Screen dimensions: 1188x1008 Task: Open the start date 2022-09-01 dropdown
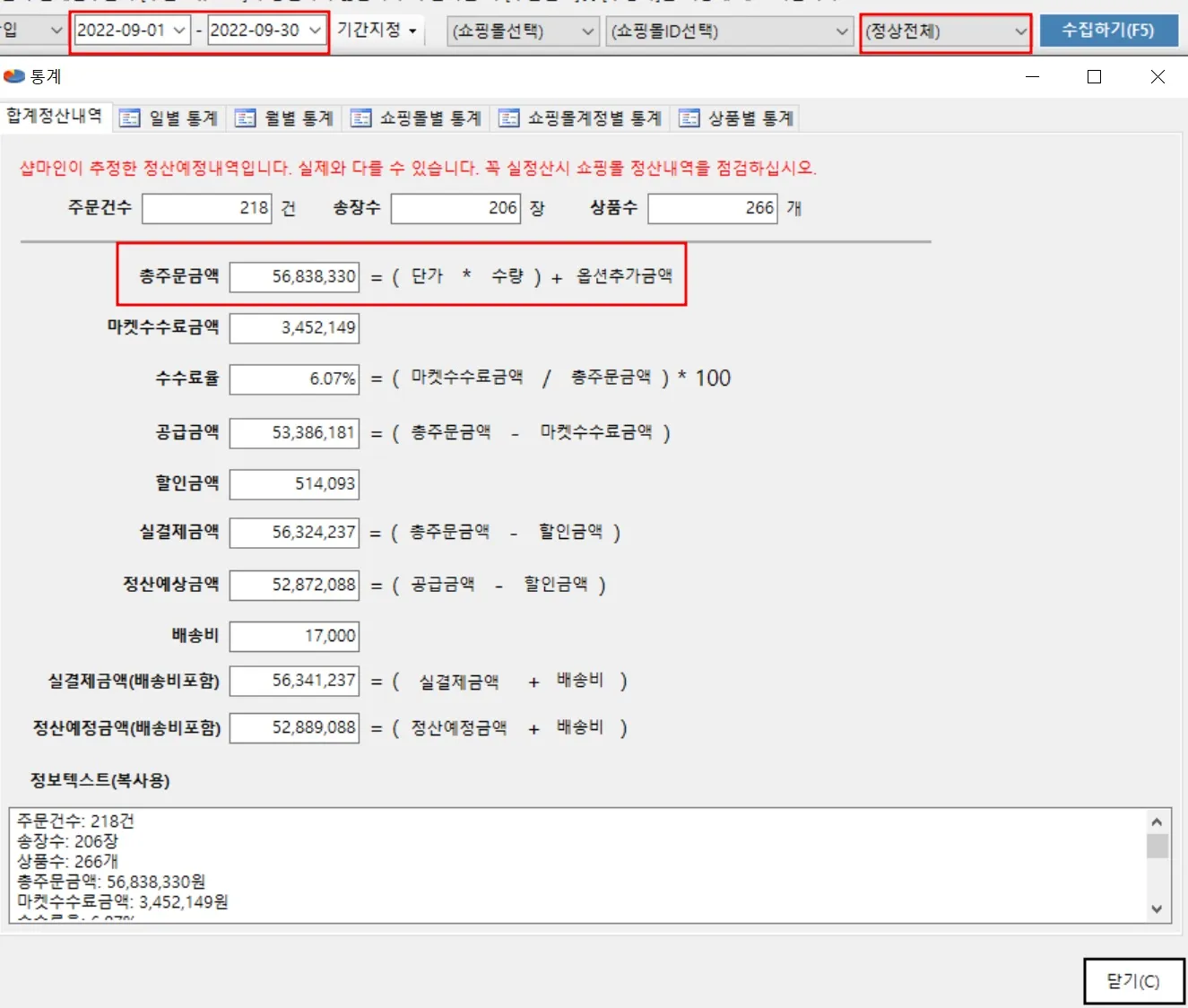coord(179,30)
